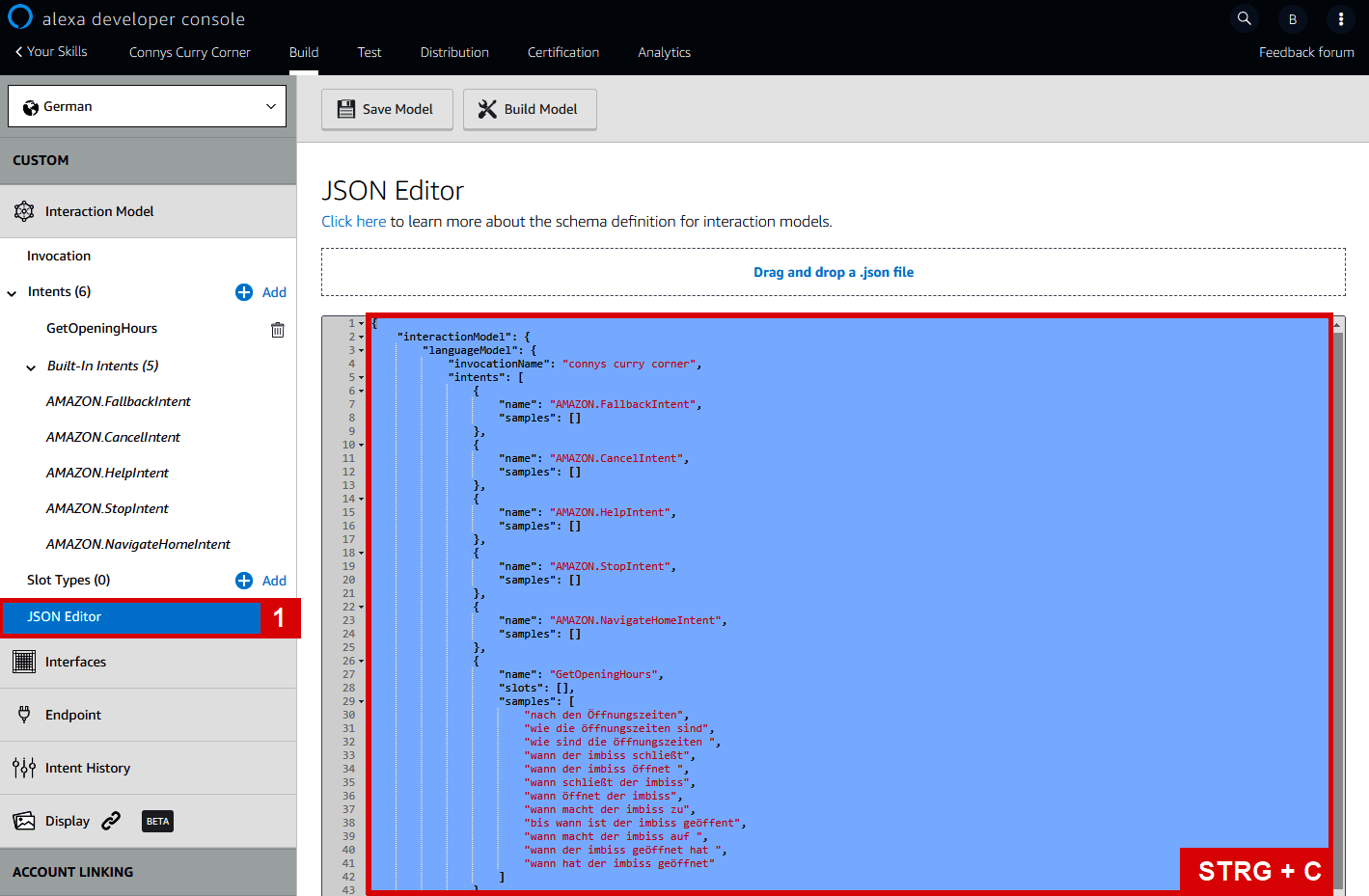Image resolution: width=1369 pixels, height=896 pixels.
Task: Select AMAZON.HelpIntent in the sidebar
Action: click(107, 473)
